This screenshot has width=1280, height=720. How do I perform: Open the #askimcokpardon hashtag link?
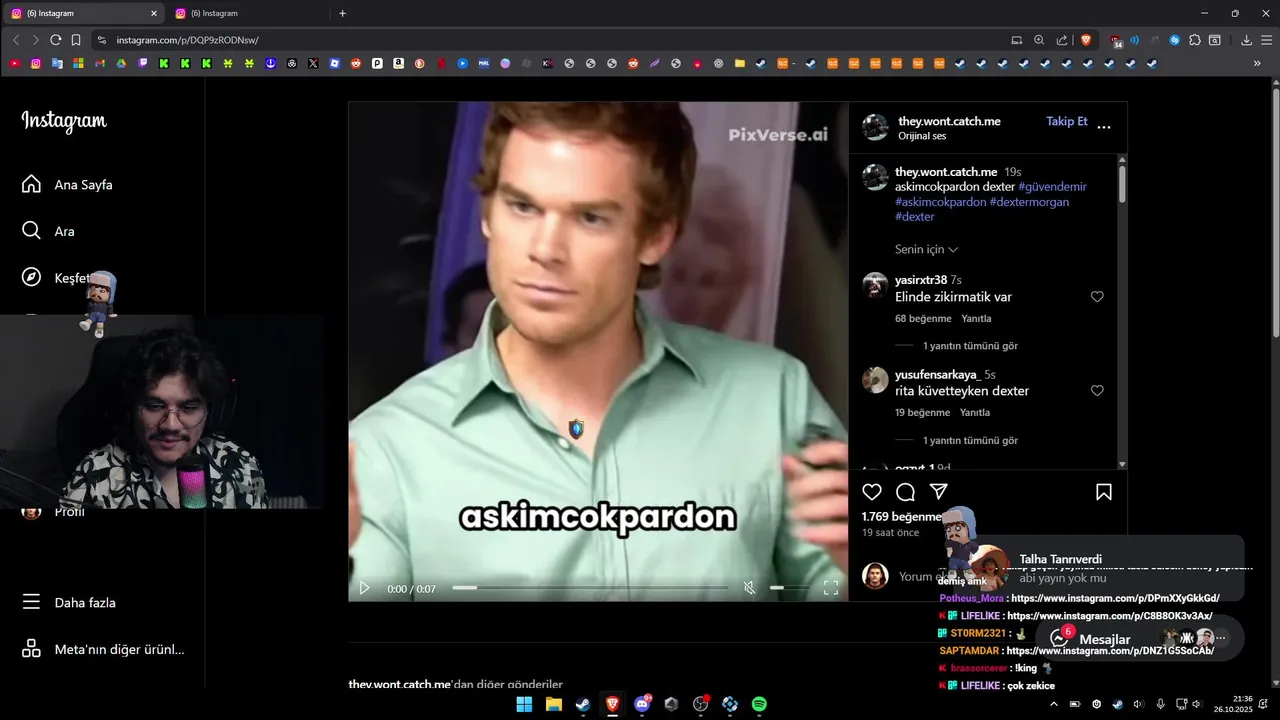click(940, 202)
